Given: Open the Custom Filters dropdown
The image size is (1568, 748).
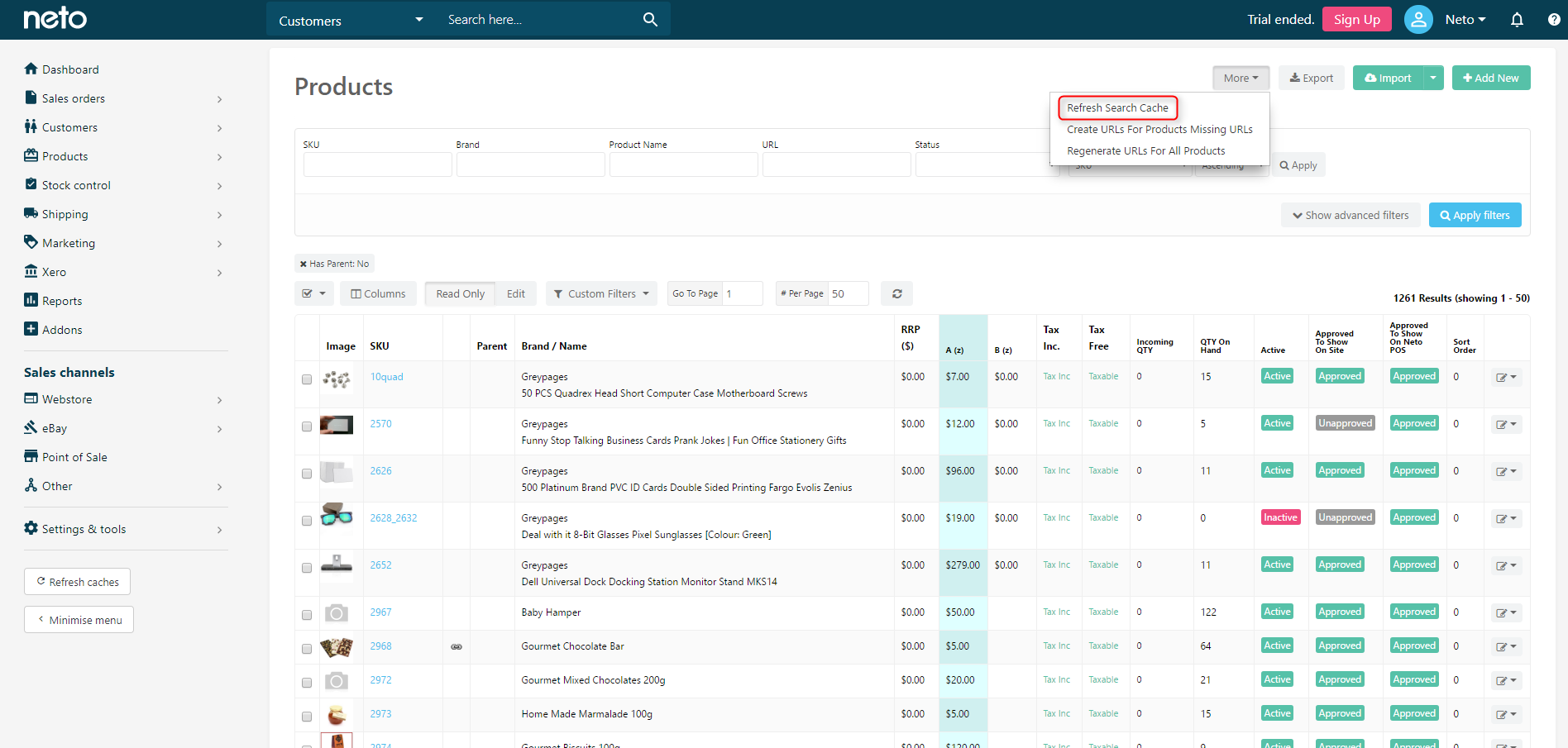Looking at the screenshot, I should pos(601,293).
